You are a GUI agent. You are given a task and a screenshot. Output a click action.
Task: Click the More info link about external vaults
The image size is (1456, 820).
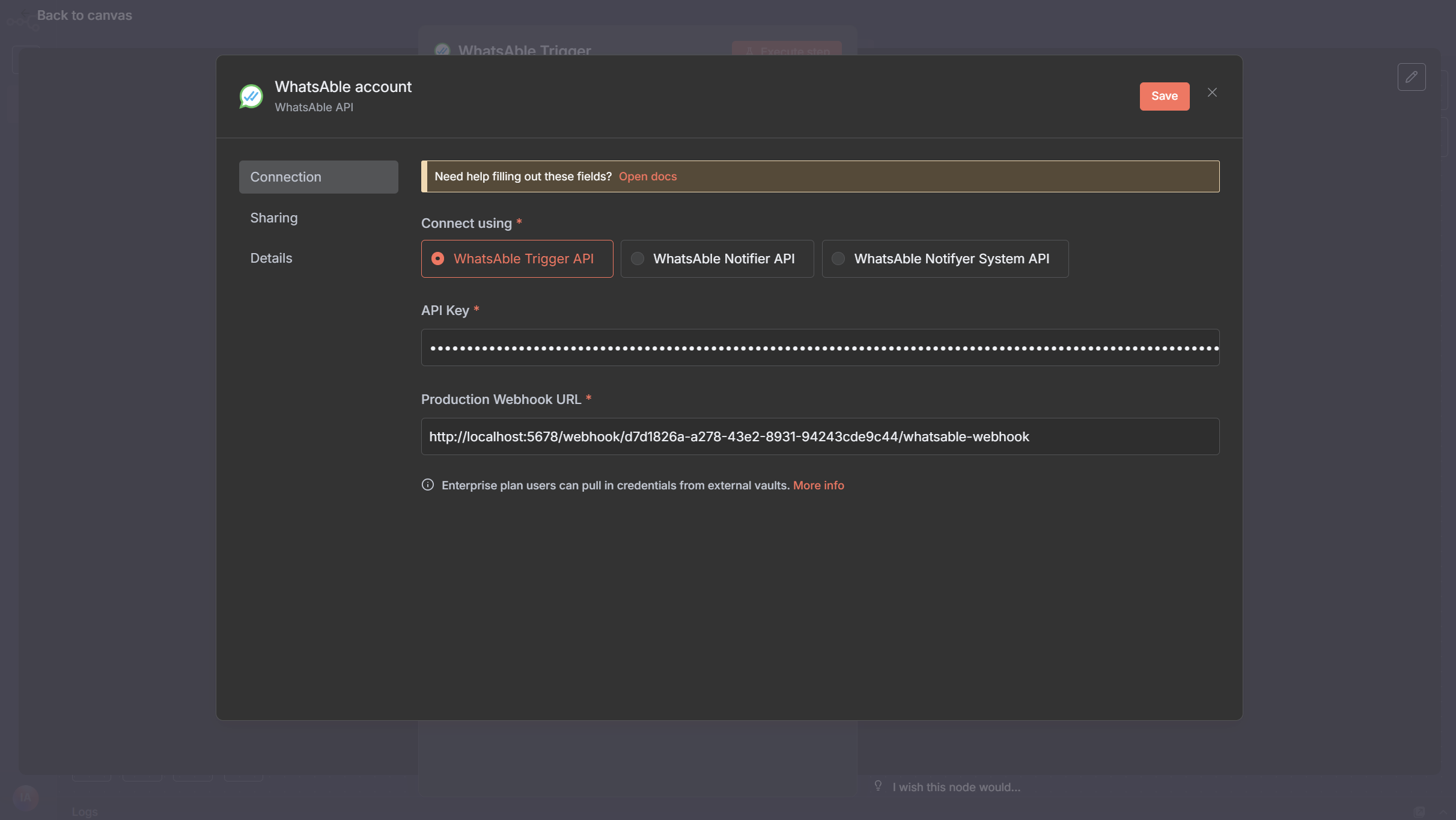click(818, 485)
